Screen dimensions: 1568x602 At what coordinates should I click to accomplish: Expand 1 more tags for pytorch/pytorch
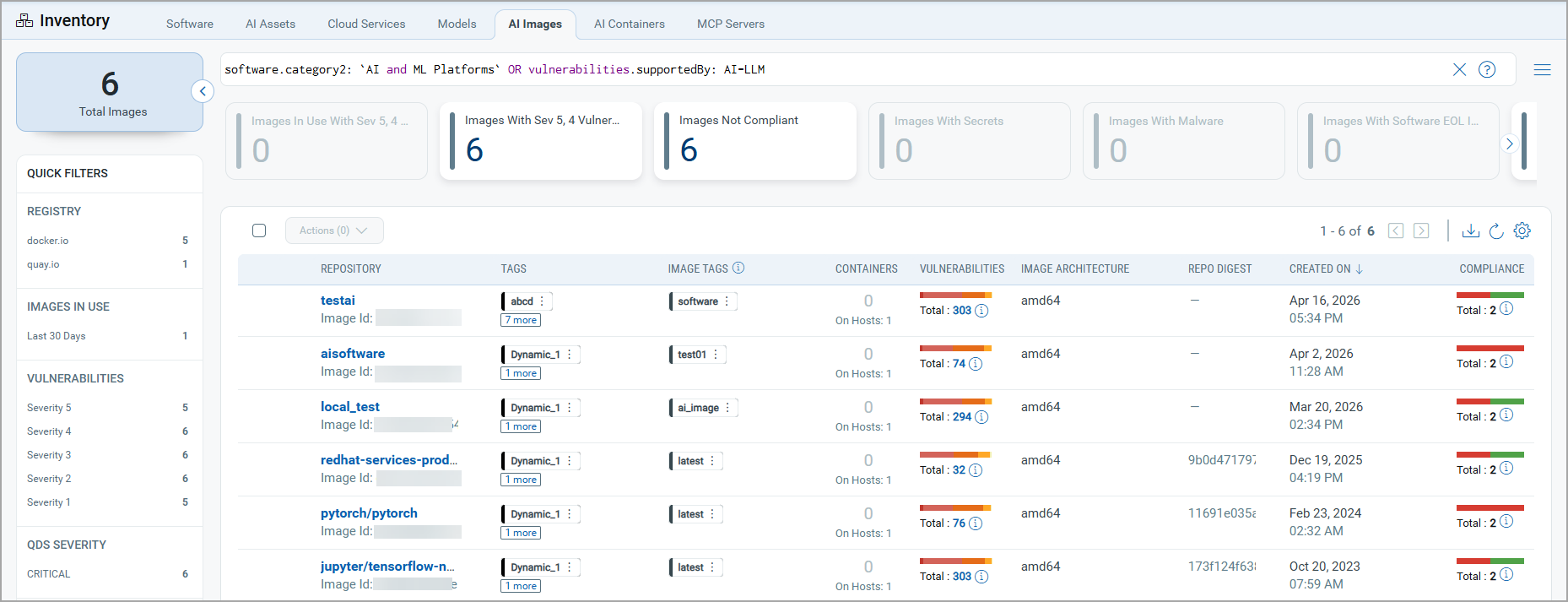(x=521, y=533)
